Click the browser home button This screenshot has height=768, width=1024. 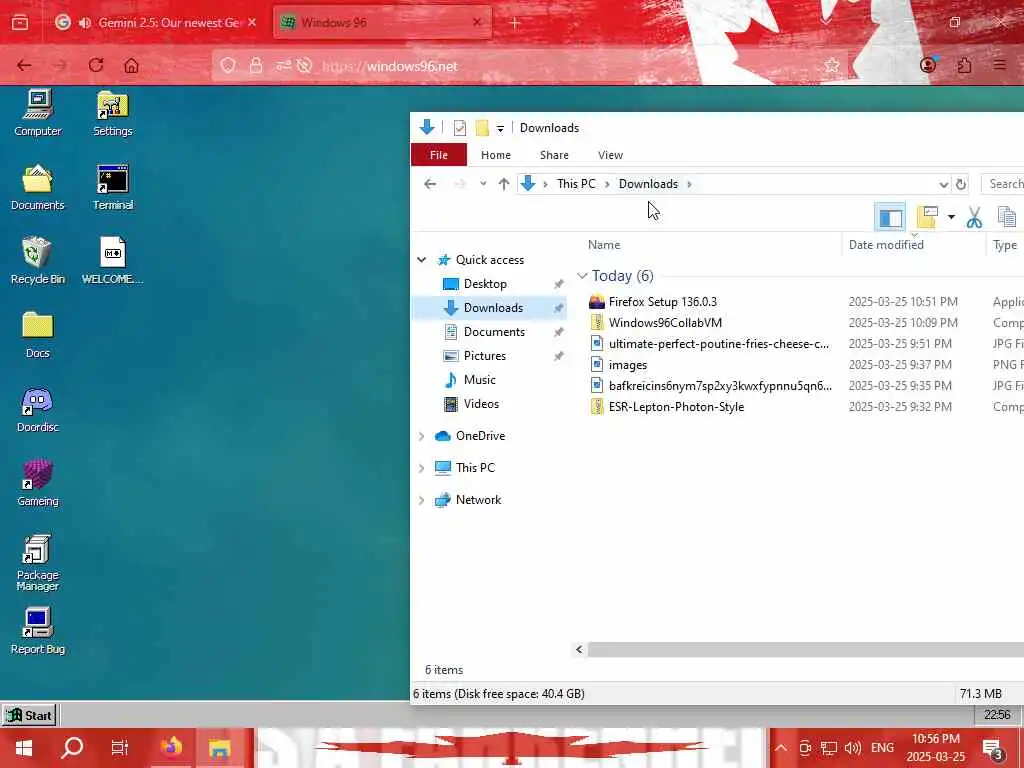(132, 65)
